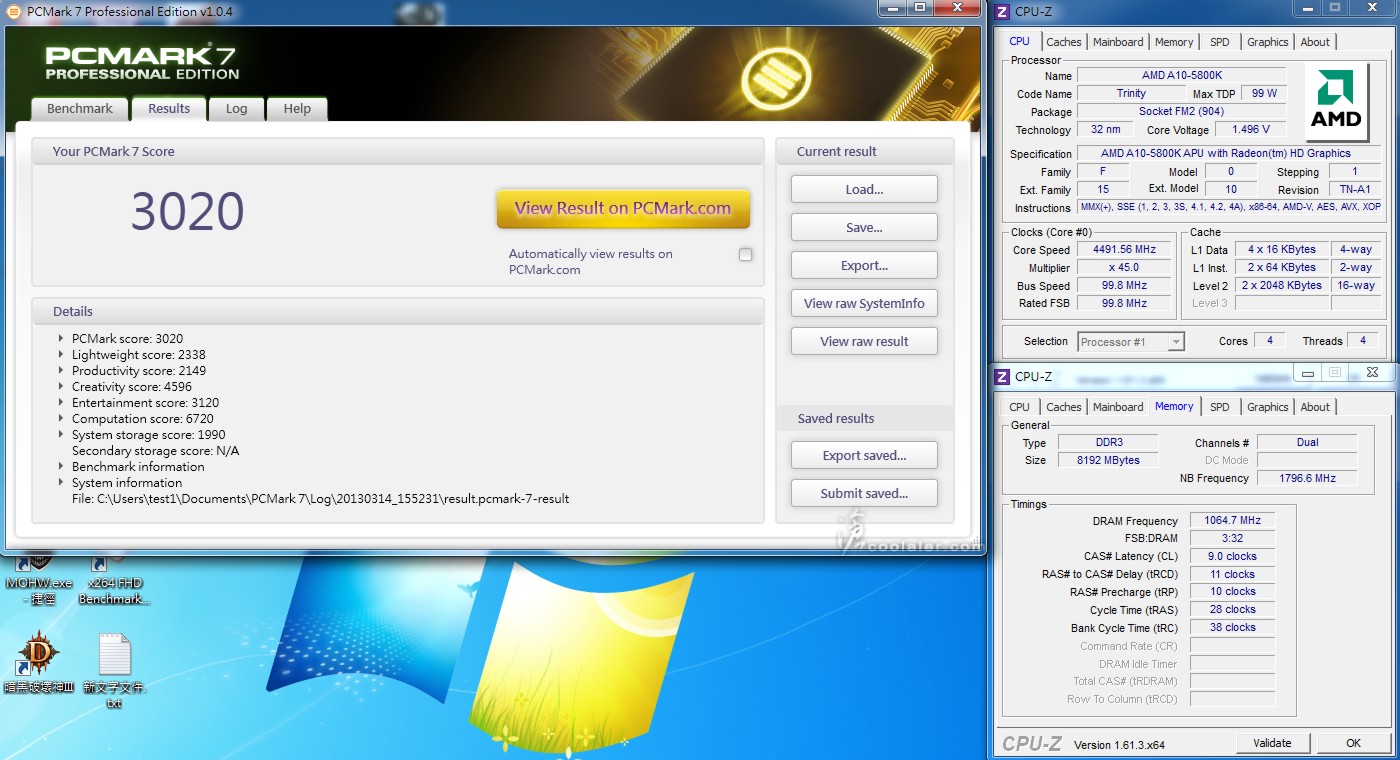Click the Code Name Trinity value

coord(1130,94)
